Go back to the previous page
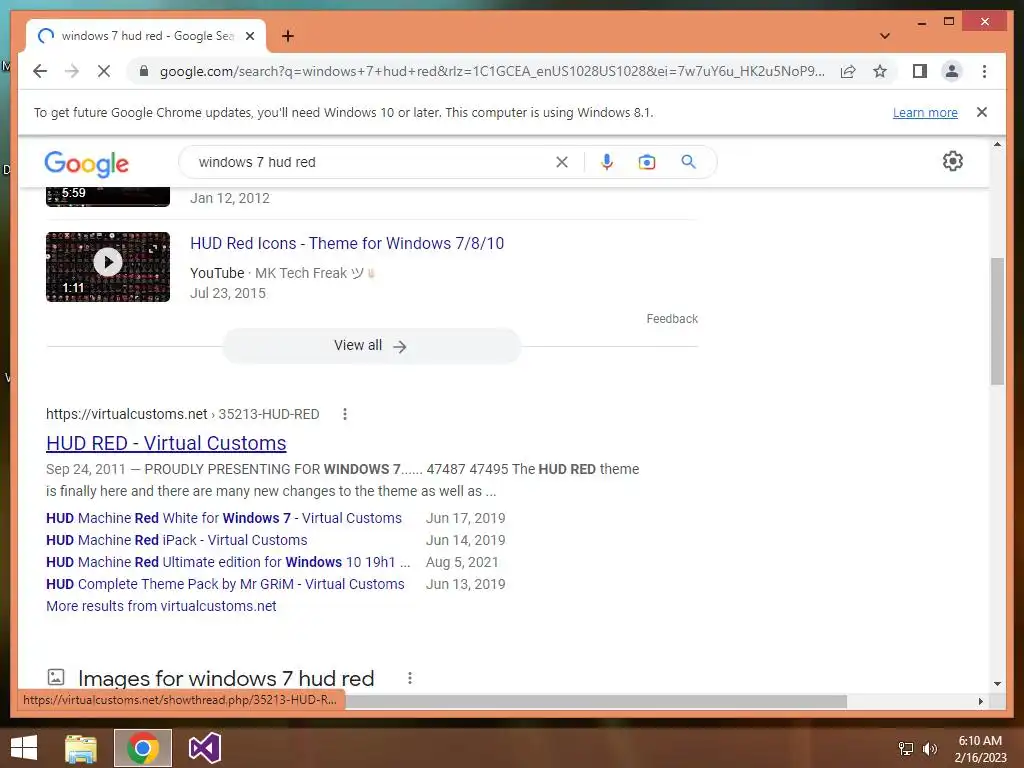Image resolution: width=1024 pixels, height=768 pixels. (x=40, y=71)
